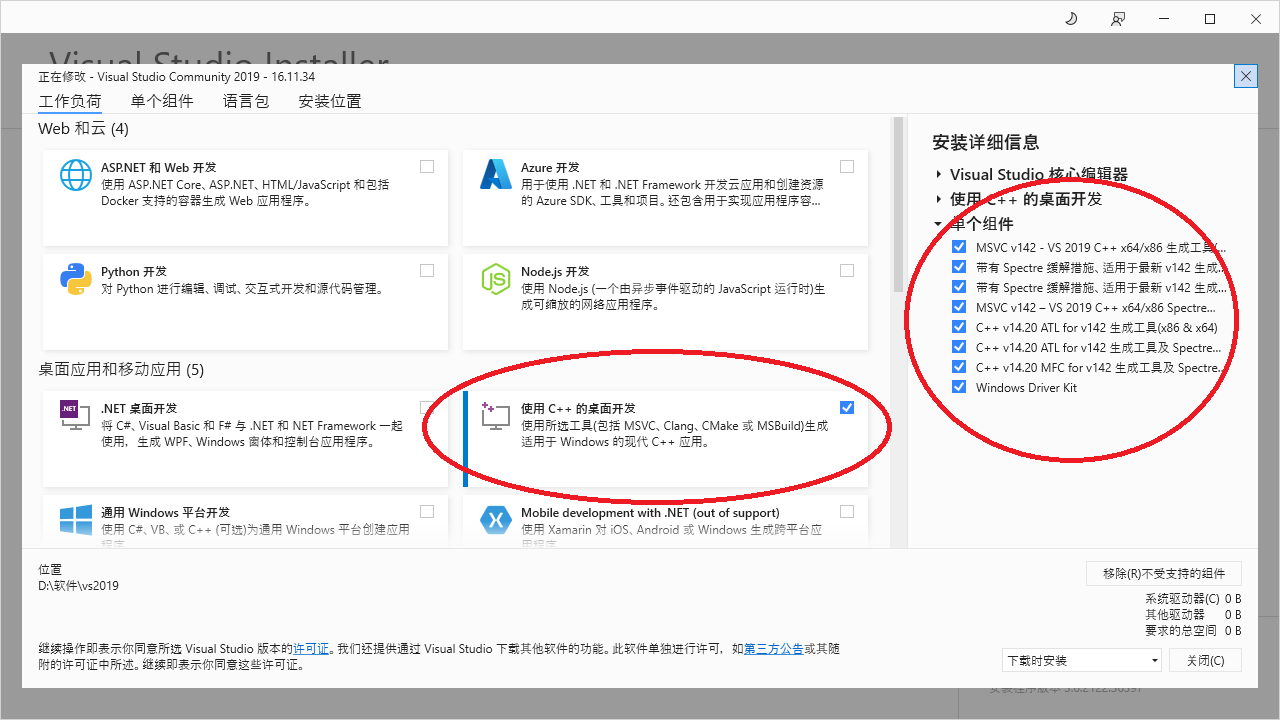Switch to the 单个组件 tab
The height and width of the screenshot is (720, 1280).
(x=162, y=102)
